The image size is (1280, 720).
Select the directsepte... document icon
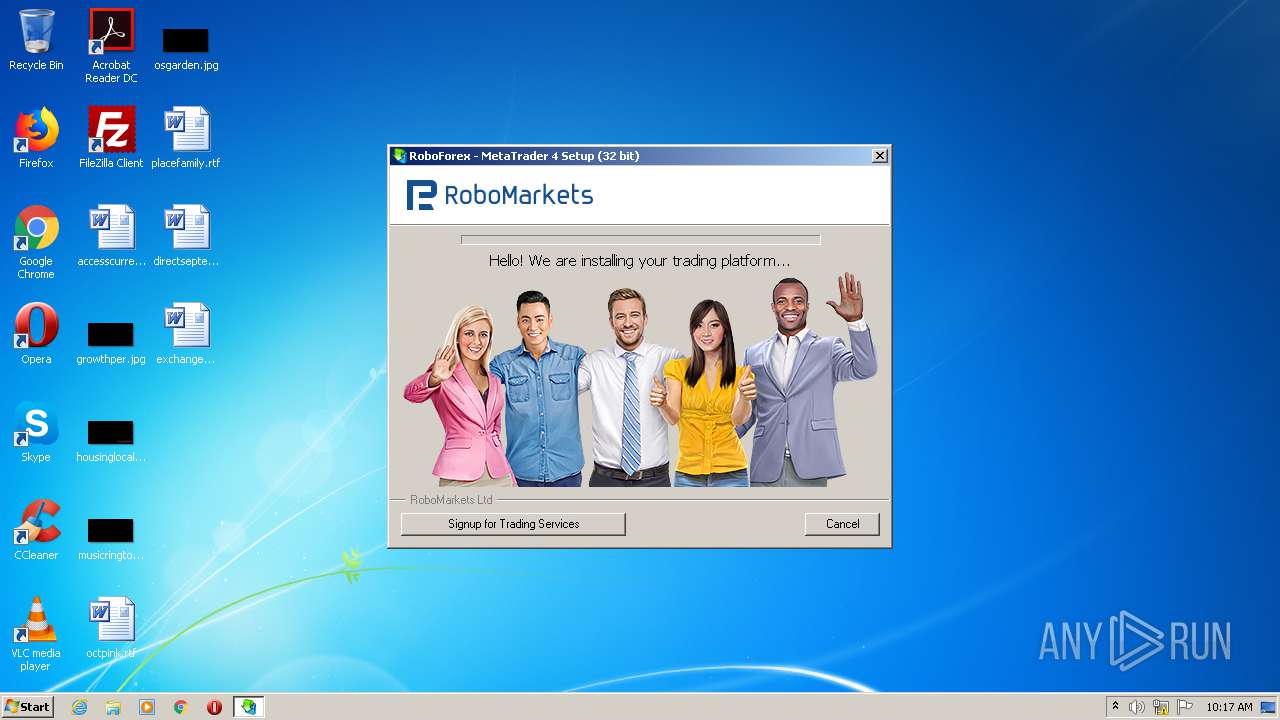pos(186,236)
